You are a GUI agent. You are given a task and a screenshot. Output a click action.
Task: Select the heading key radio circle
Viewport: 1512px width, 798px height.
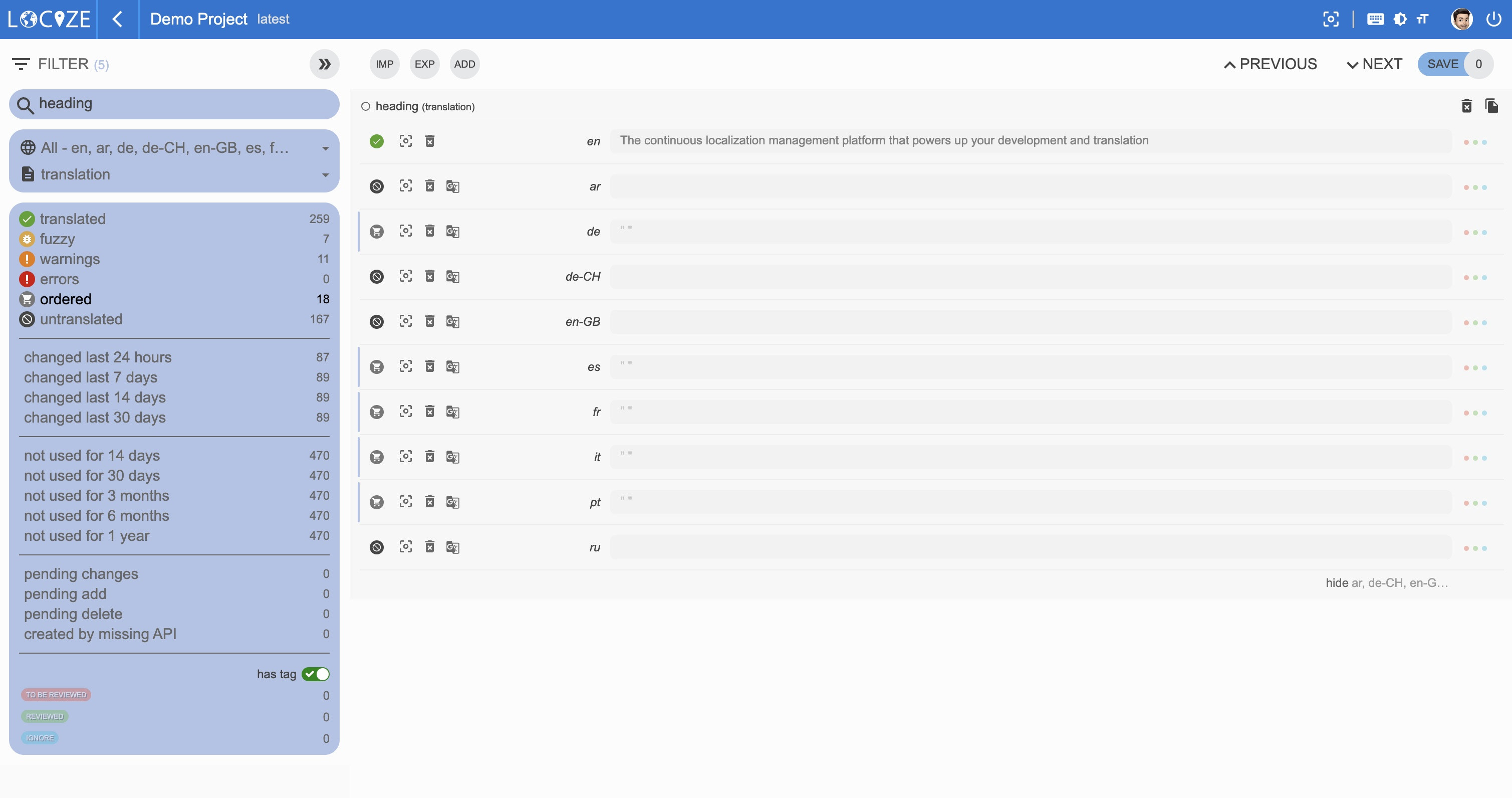click(366, 106)
